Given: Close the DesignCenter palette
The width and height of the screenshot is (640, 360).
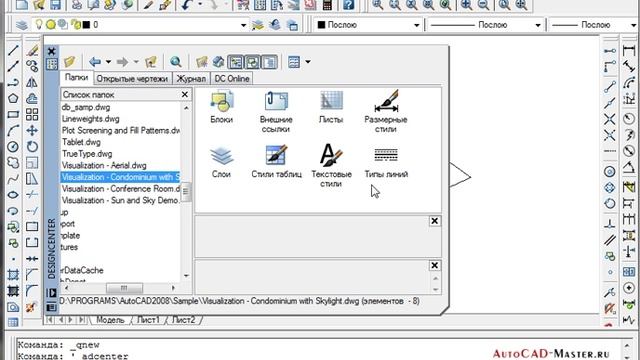Looking at the screenshot, I should 51,51.
